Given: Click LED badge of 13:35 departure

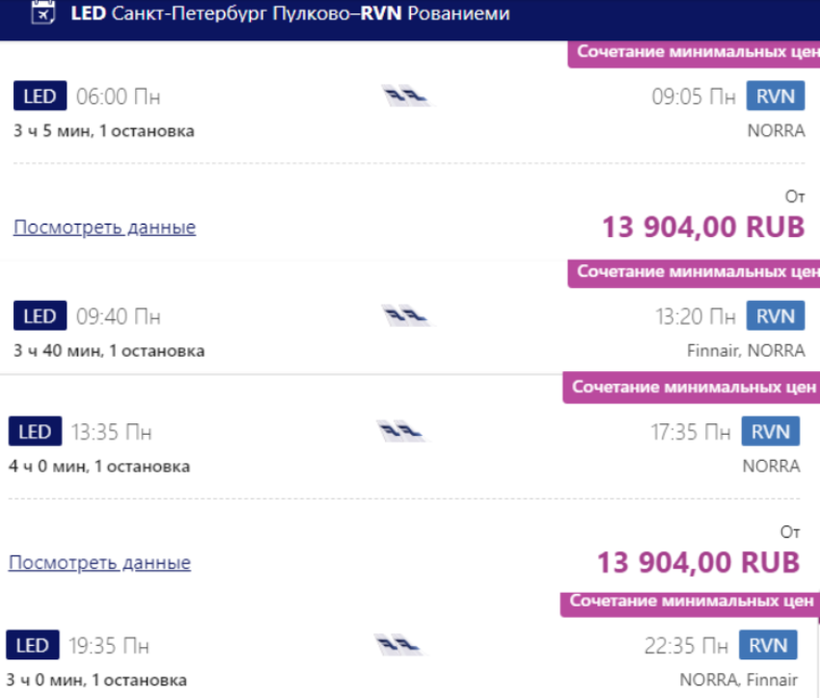Looking at the screenshot, I should (35, 432).
